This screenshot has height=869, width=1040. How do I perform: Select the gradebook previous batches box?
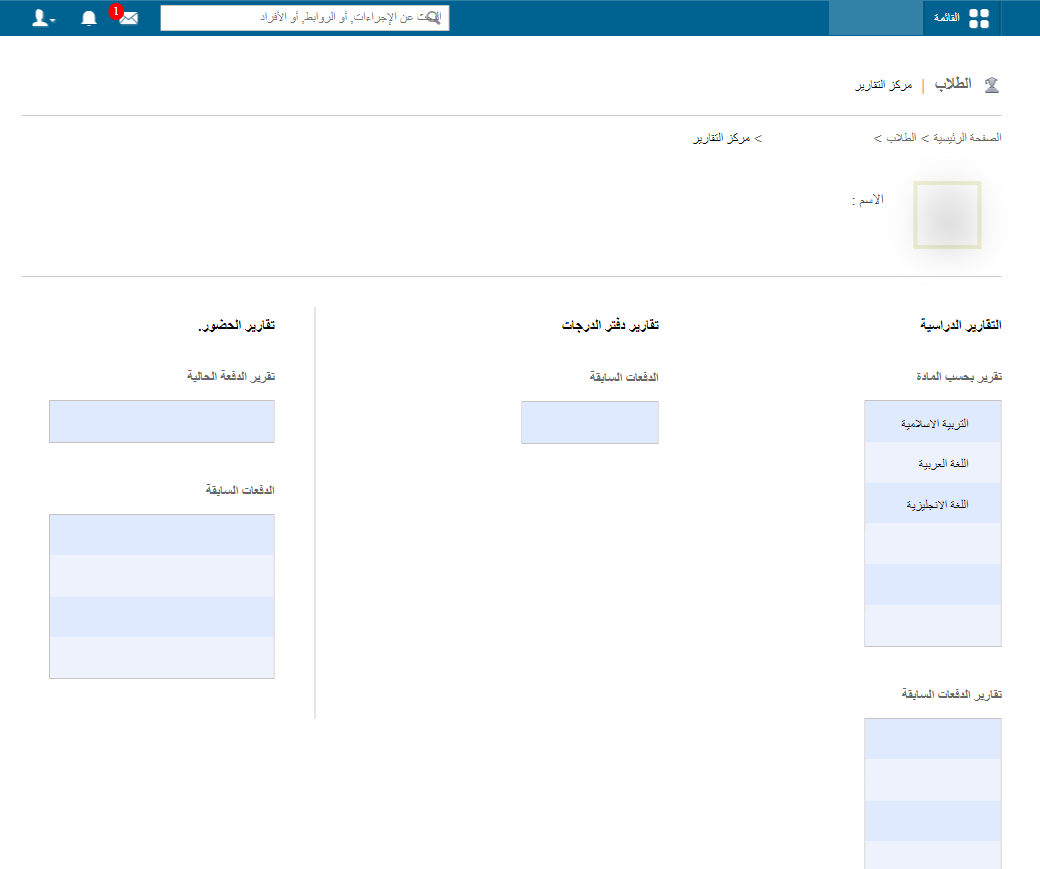[x=590, y=422]
